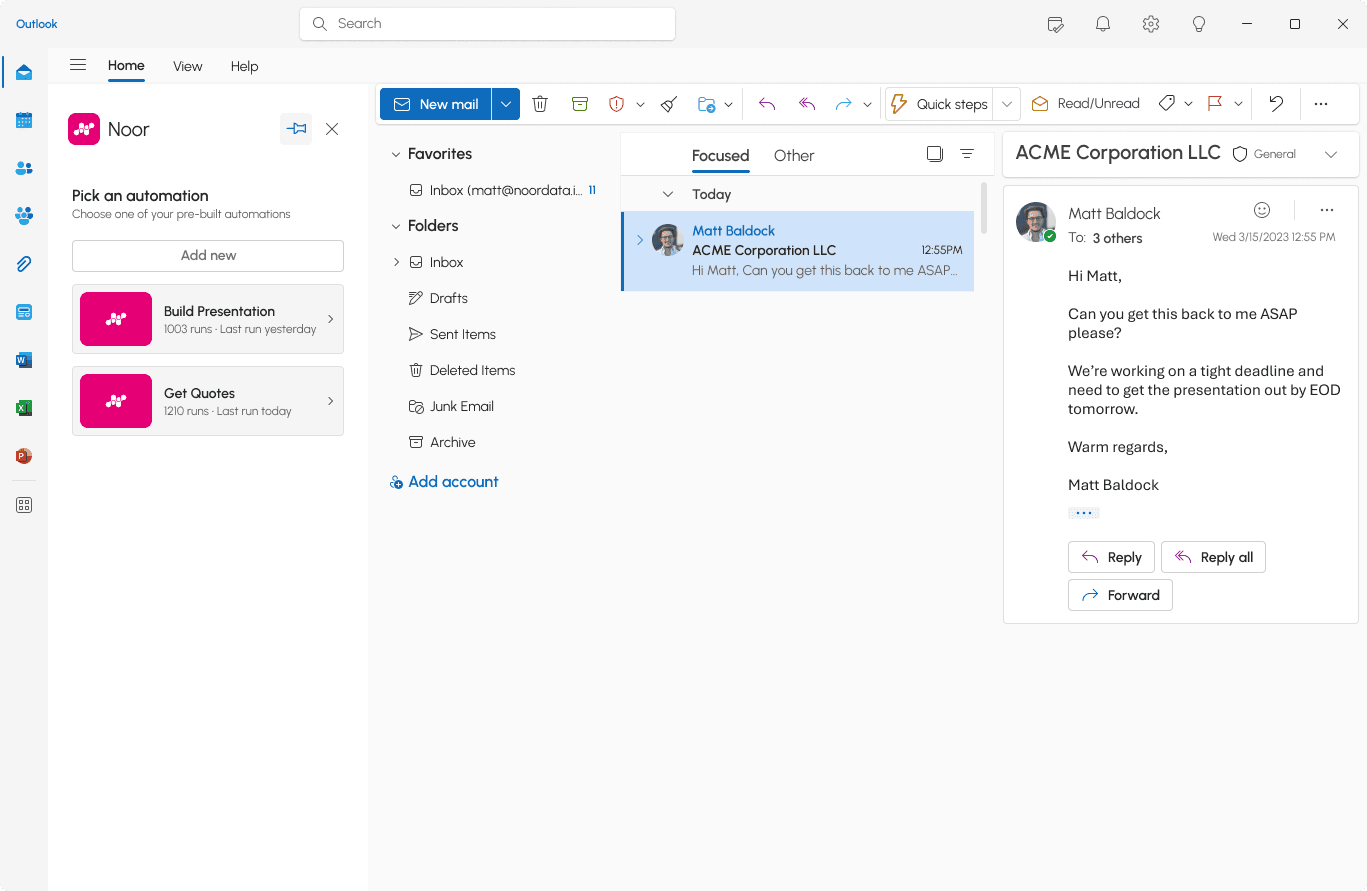Add an emoji reaction to the message
1367x891 pixels.
coord(1262,210)
